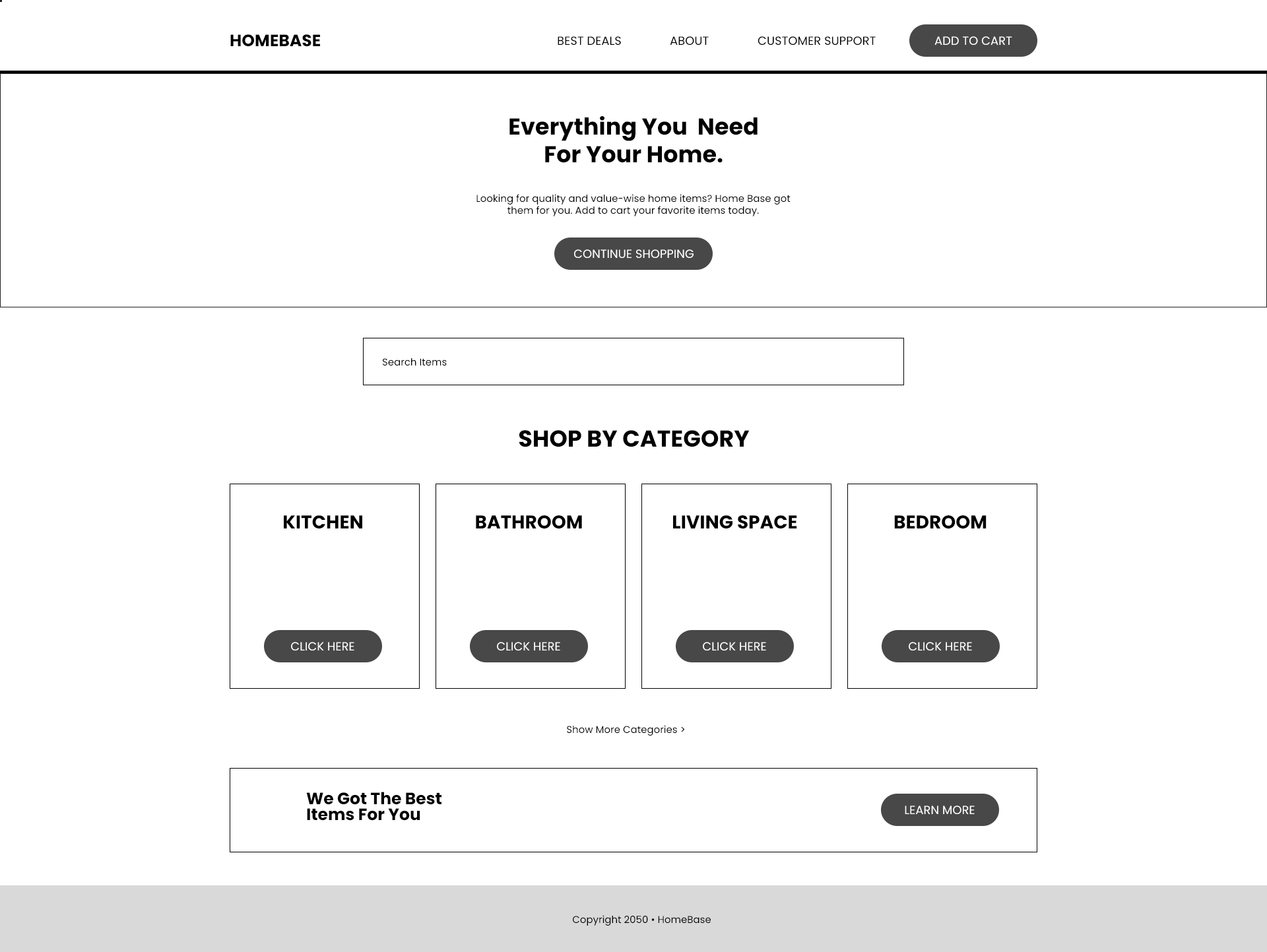Click the Search Items input field

pyautogui.click(x=633, y=361)
